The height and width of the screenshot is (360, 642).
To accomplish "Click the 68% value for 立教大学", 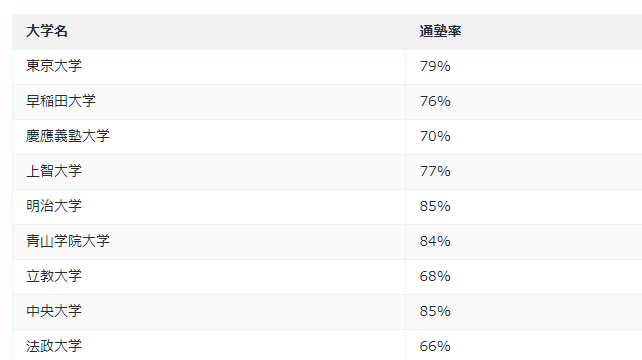I will click(435, 276).
